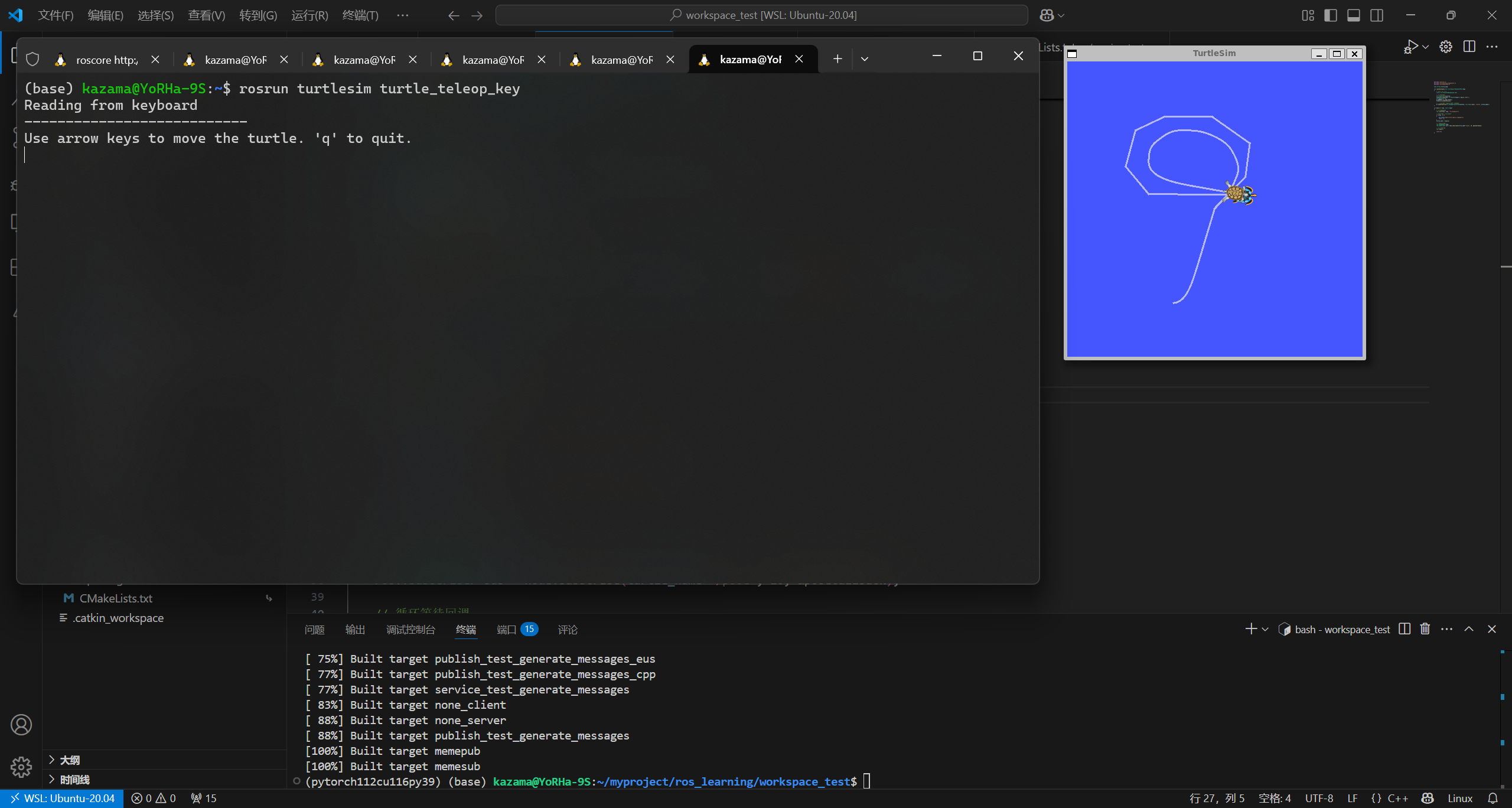Open the new terminal tab dropdown arrow
This screenshot has height=808, width=1512.
click(x=865, y=59)
